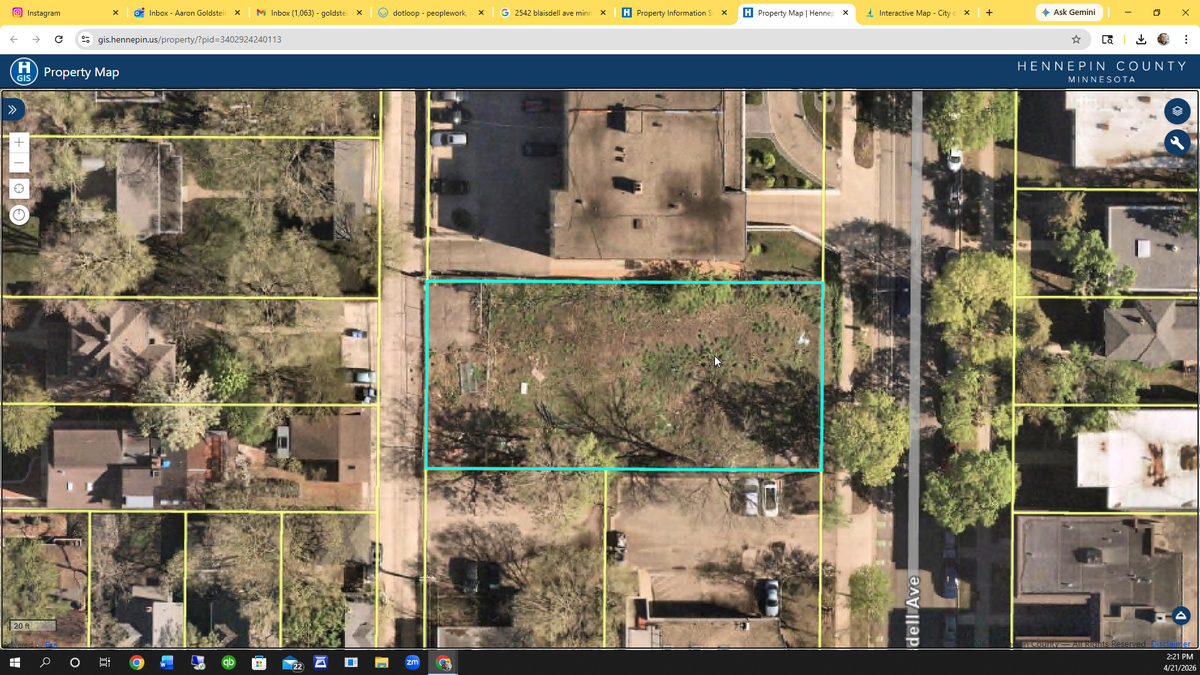Image resolution: width=1200 pixels, height=675 pixels.
Task: Select the wrench map tools icon
Action: click(1177, 143)
